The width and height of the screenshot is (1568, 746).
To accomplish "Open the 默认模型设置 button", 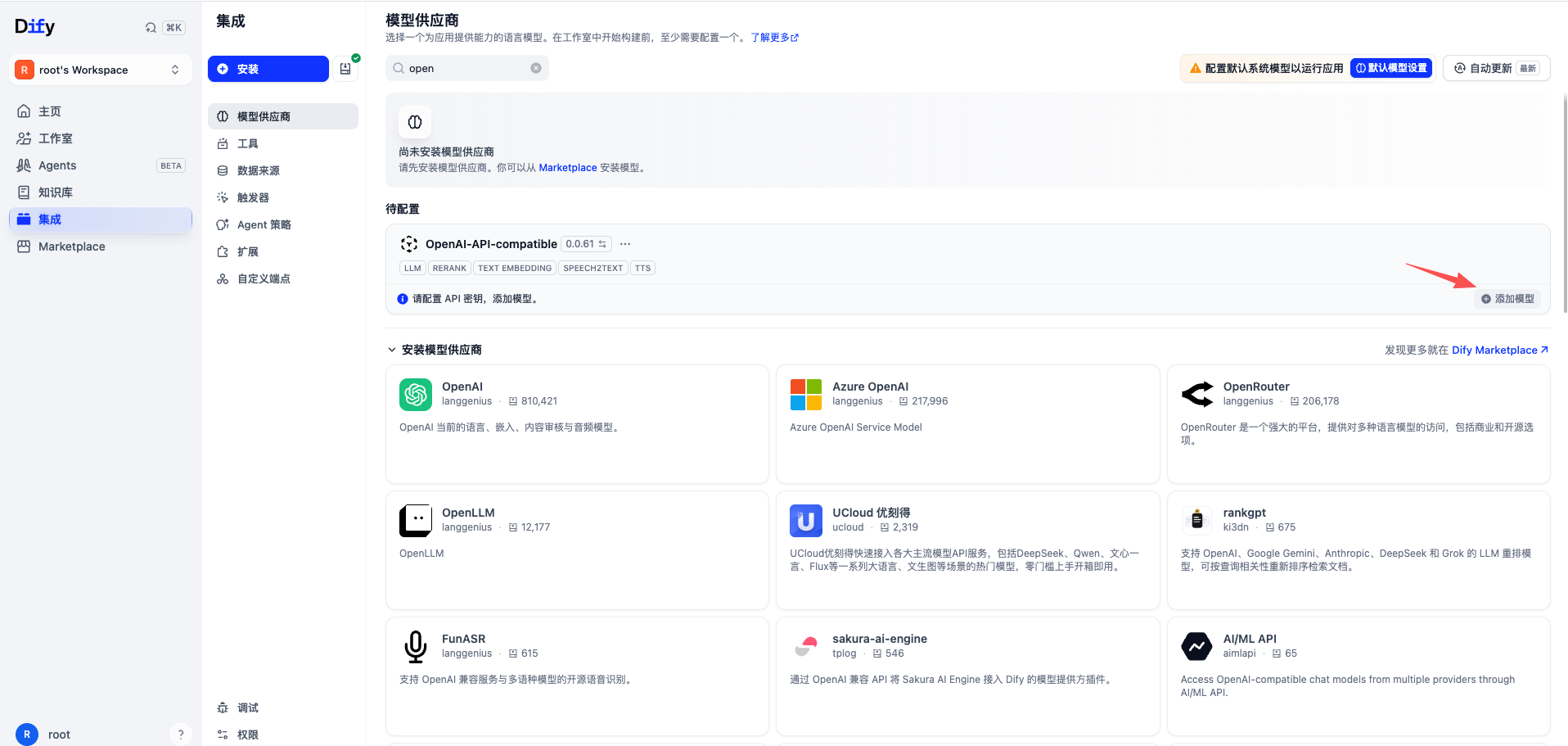I will 1391,68.
